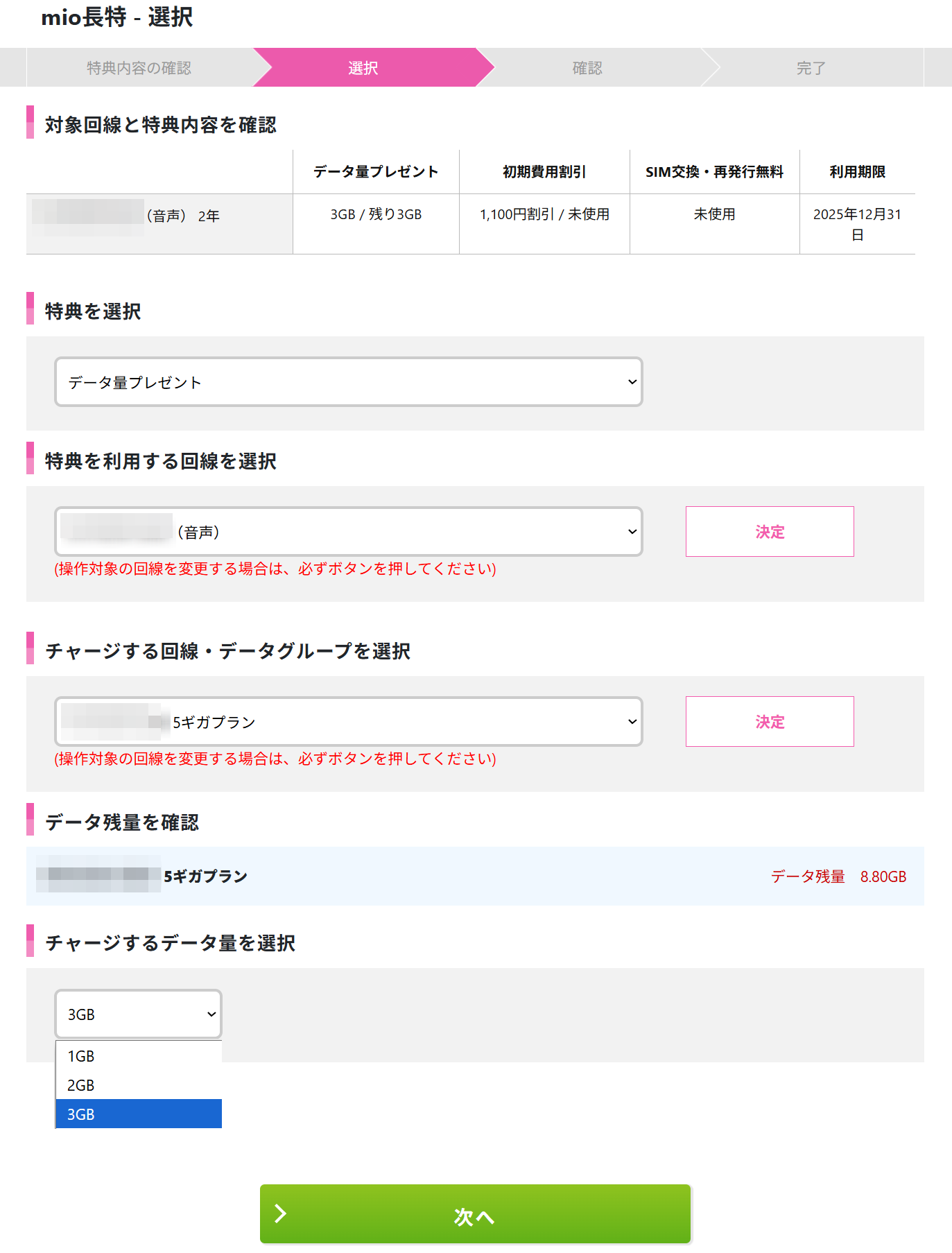Click the green 次へ button
952x1253 pixels.
[475, 1215]
